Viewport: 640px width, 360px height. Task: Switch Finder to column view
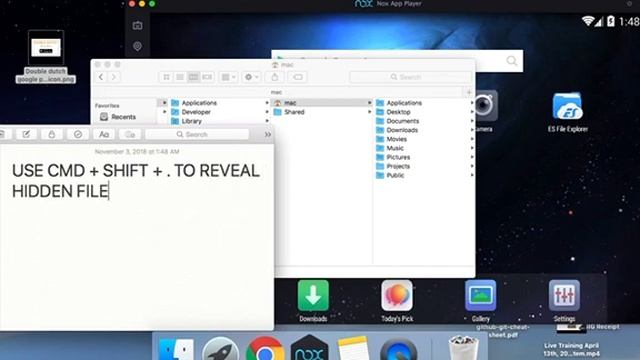click(193, 77)
